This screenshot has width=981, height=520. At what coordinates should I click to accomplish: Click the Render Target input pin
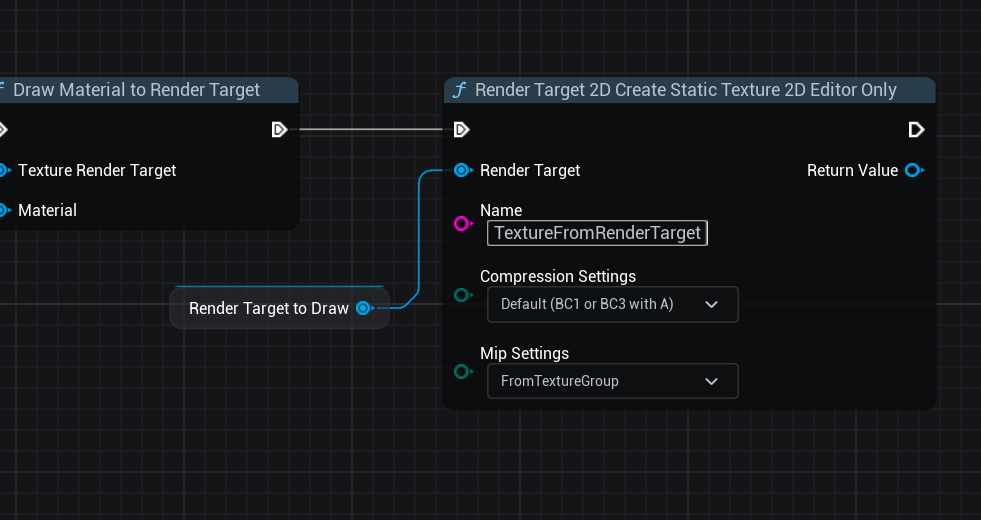coord(462,170)
